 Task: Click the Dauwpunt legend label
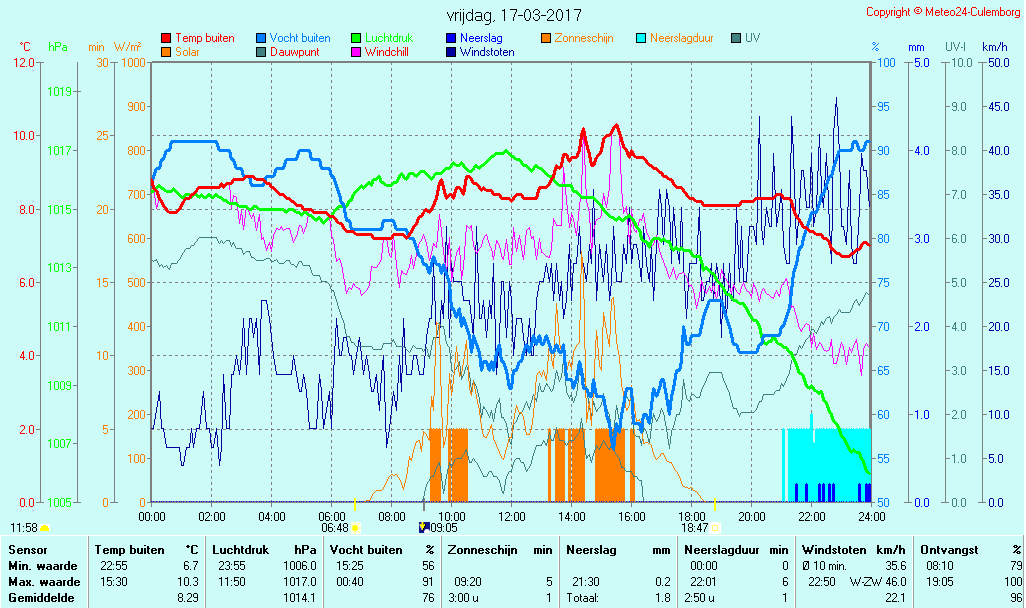click(294, 52)
